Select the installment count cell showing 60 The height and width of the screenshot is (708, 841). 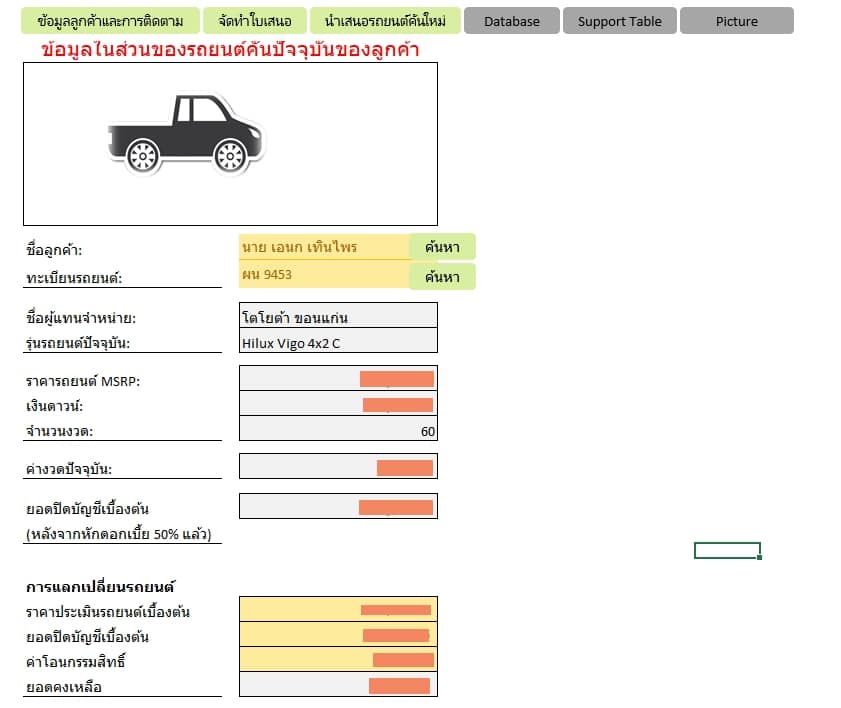click(338, 429)
